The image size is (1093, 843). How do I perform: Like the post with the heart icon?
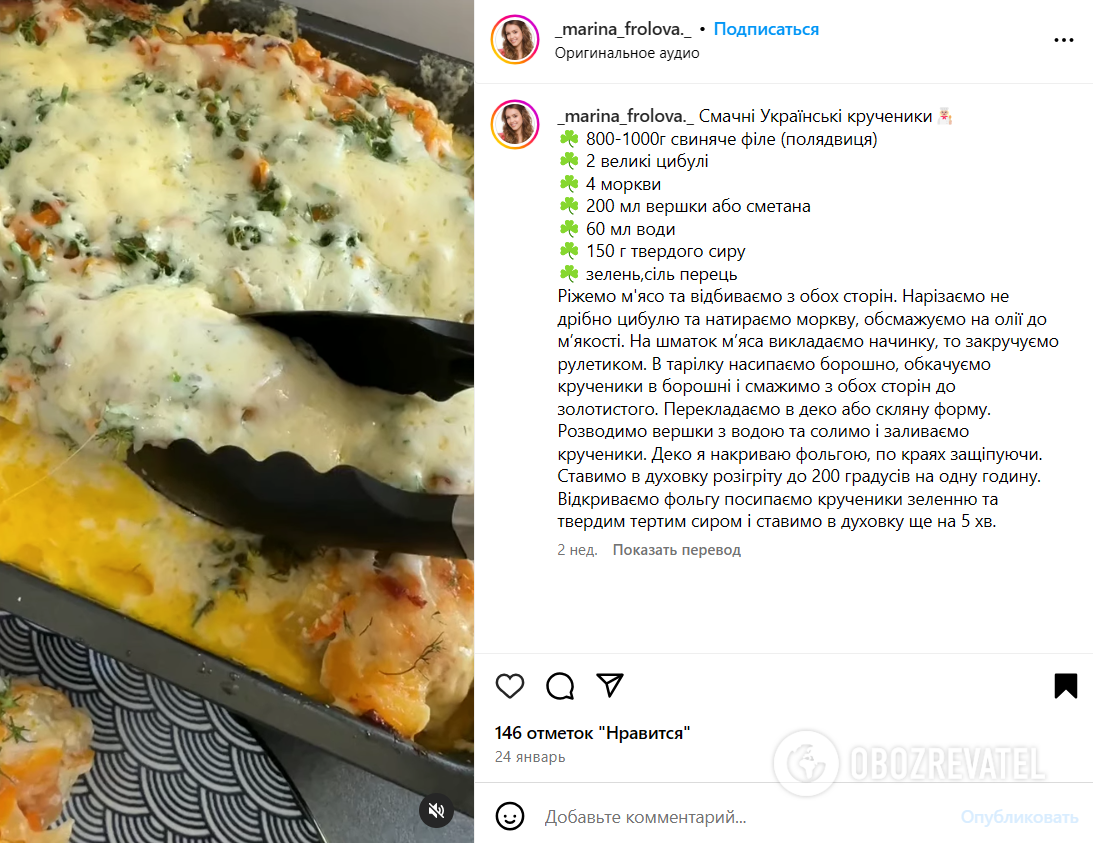(x=510, y=686)
